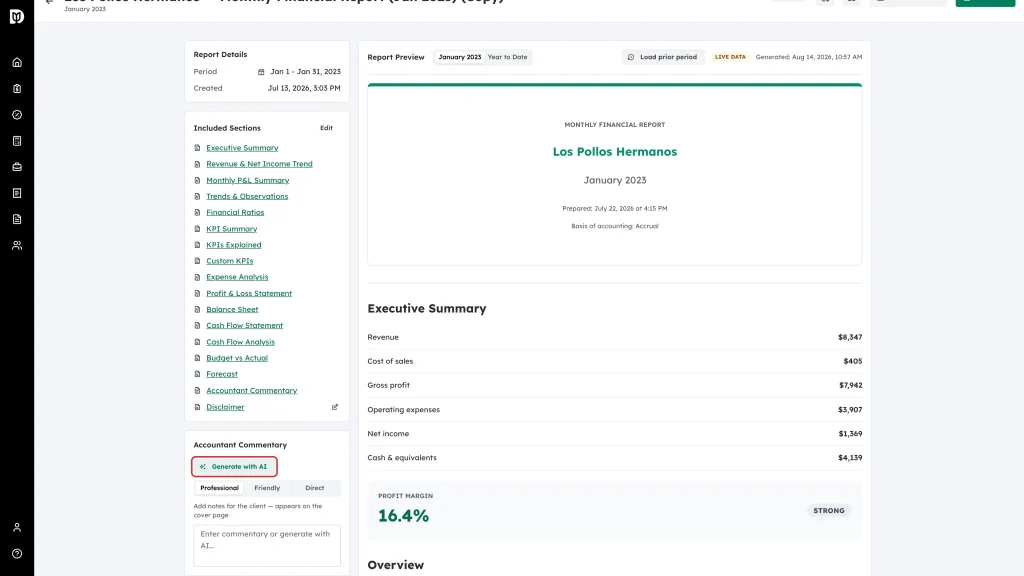Open the Home page from the sidebar

(17, 63)
